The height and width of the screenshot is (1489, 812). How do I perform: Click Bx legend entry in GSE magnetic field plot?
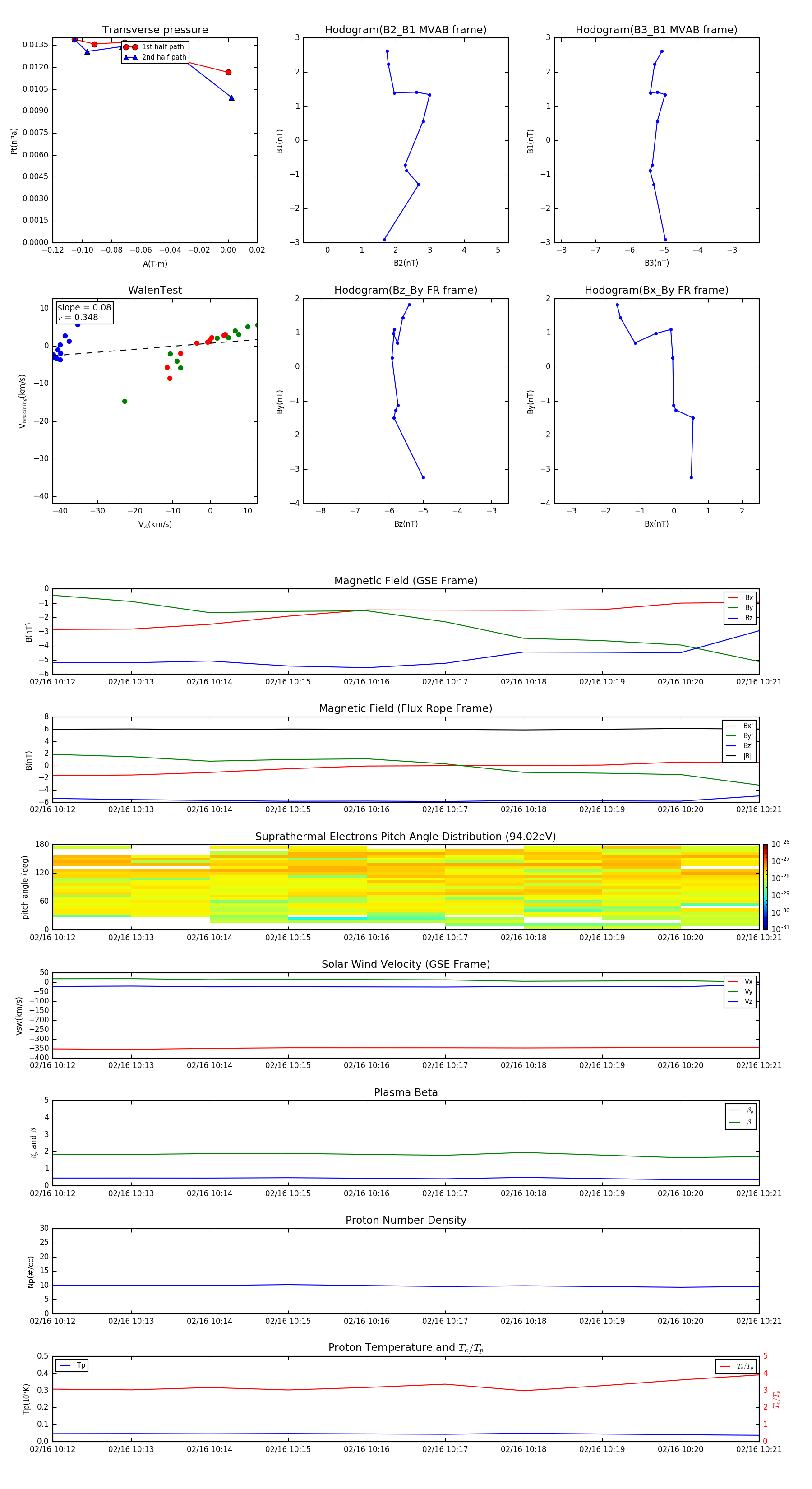740,598
